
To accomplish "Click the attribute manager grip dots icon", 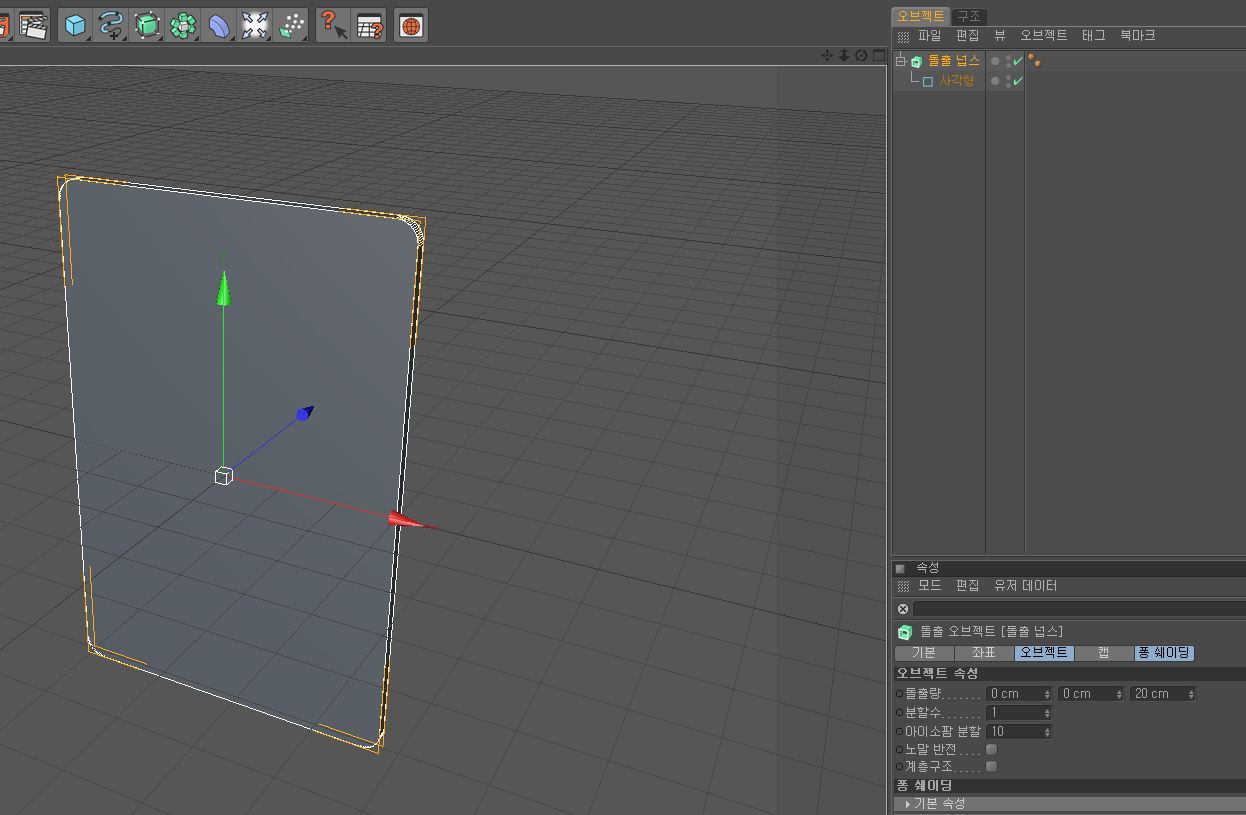I will tap(903, 586).
